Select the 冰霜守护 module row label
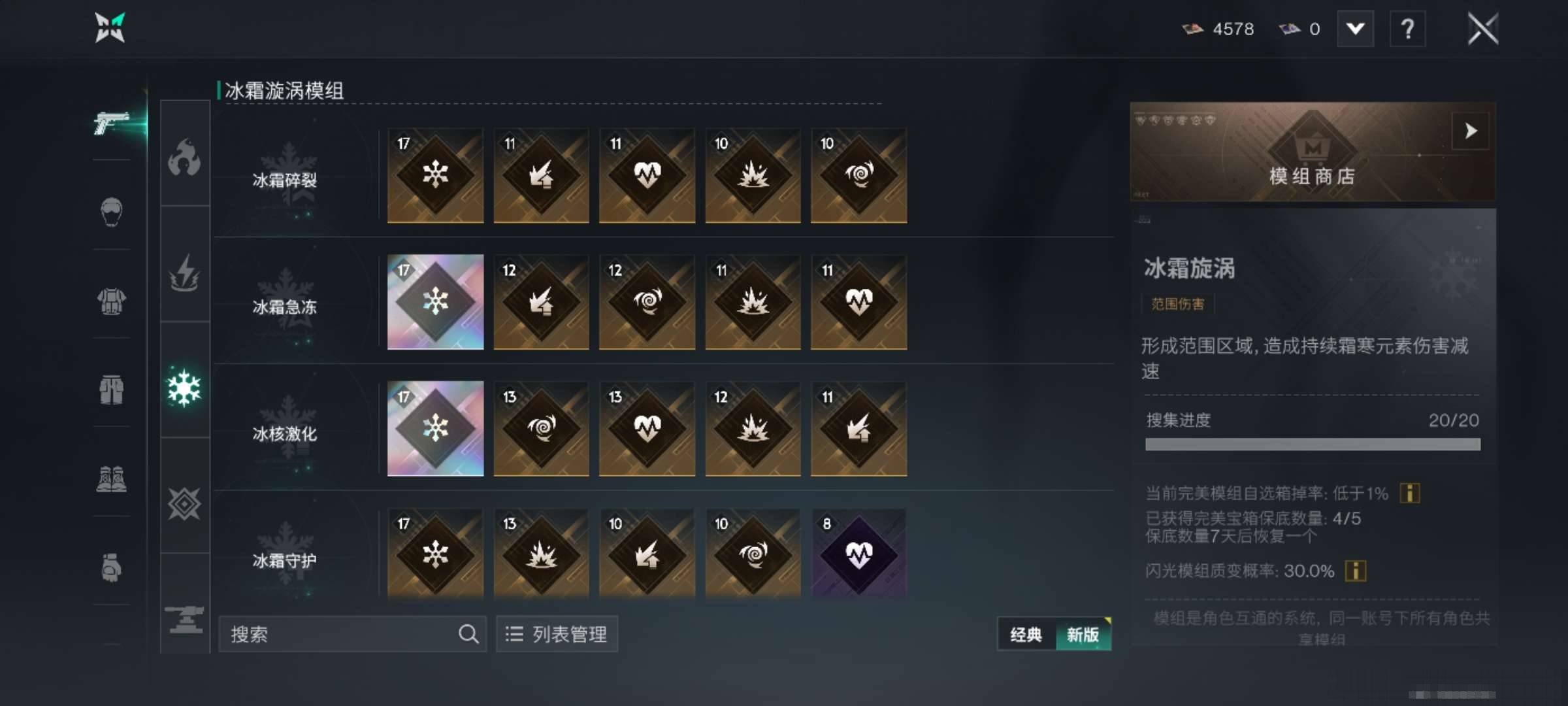This screenshot has height=706, width=1568. (285, 560)
